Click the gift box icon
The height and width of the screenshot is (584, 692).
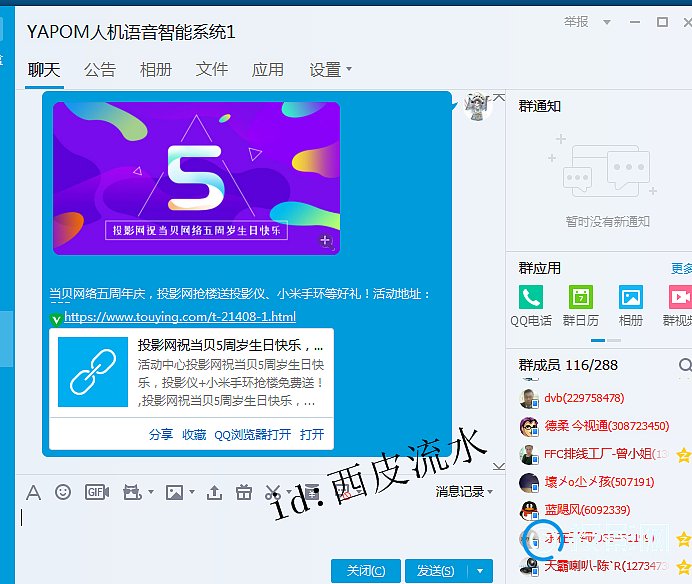(x=244, y=492)
